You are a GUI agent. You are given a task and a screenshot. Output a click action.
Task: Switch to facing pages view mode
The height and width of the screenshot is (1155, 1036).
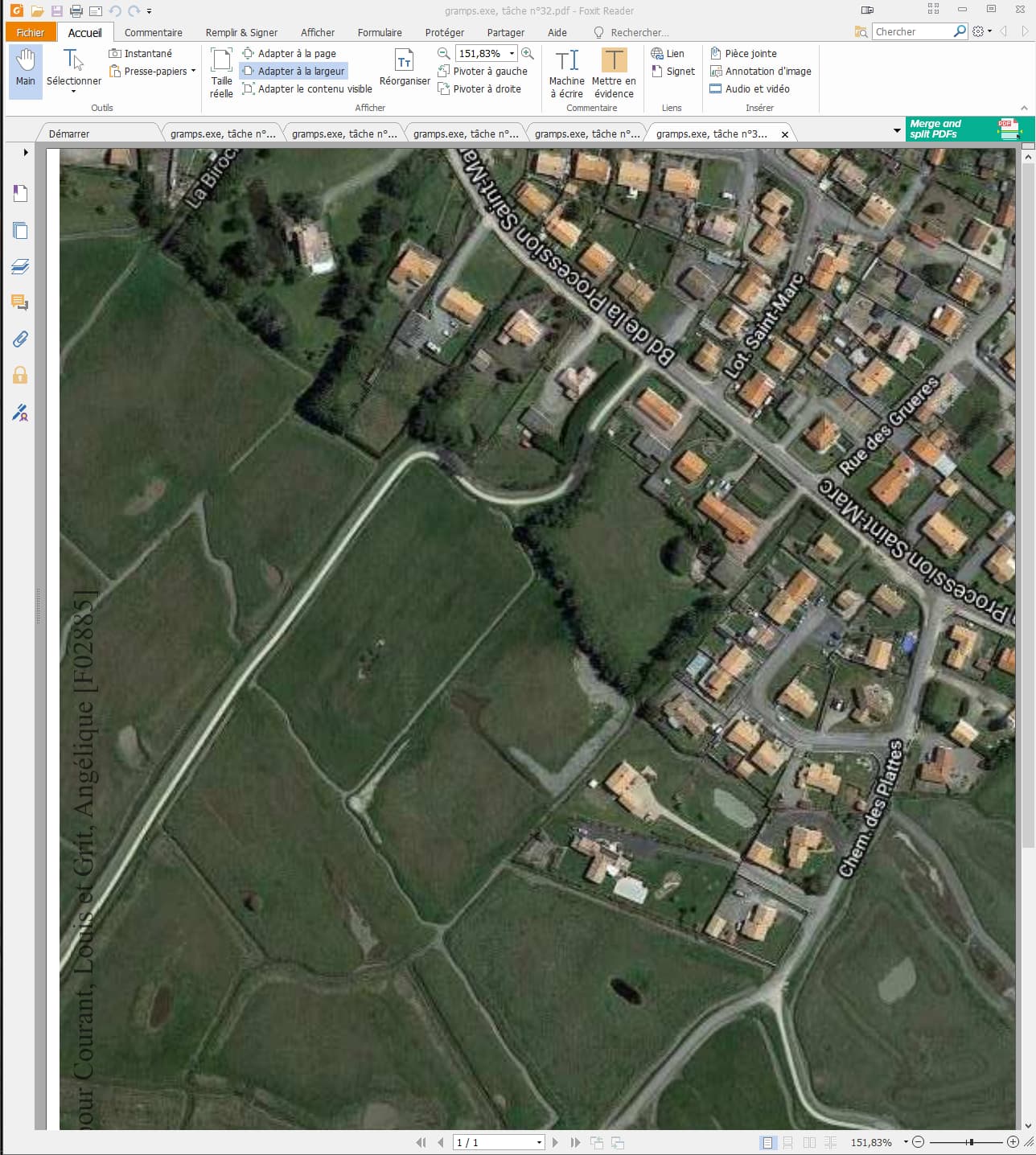pyautogui.click(x=809, y=1142)
